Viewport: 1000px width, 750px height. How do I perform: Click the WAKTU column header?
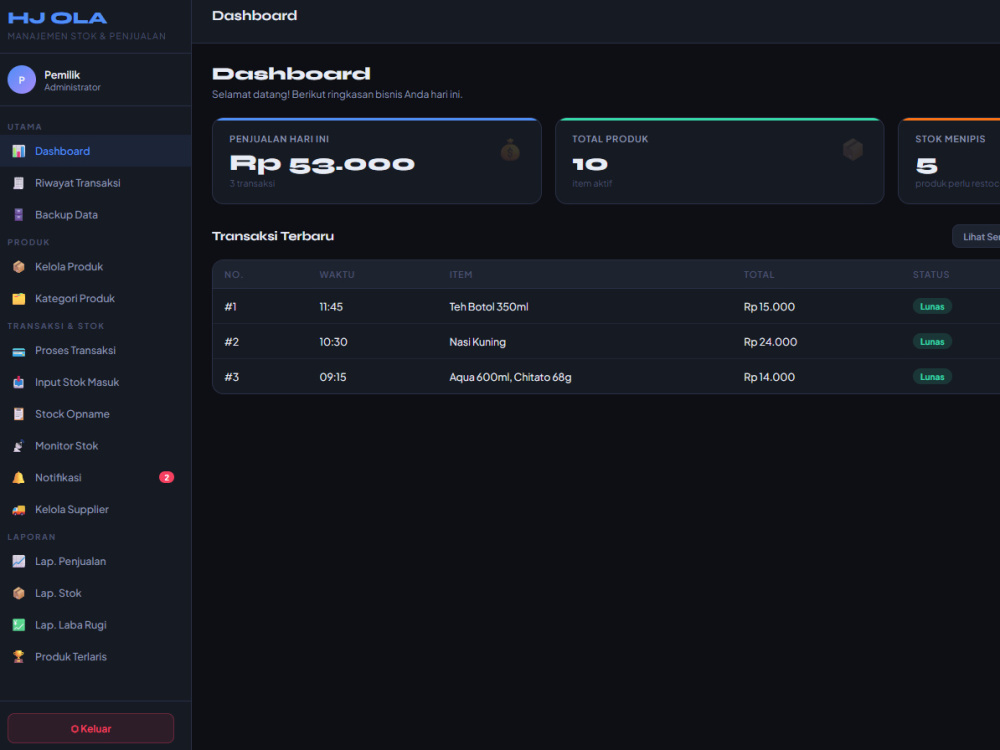pyautogui.click(x=337, y=275)
